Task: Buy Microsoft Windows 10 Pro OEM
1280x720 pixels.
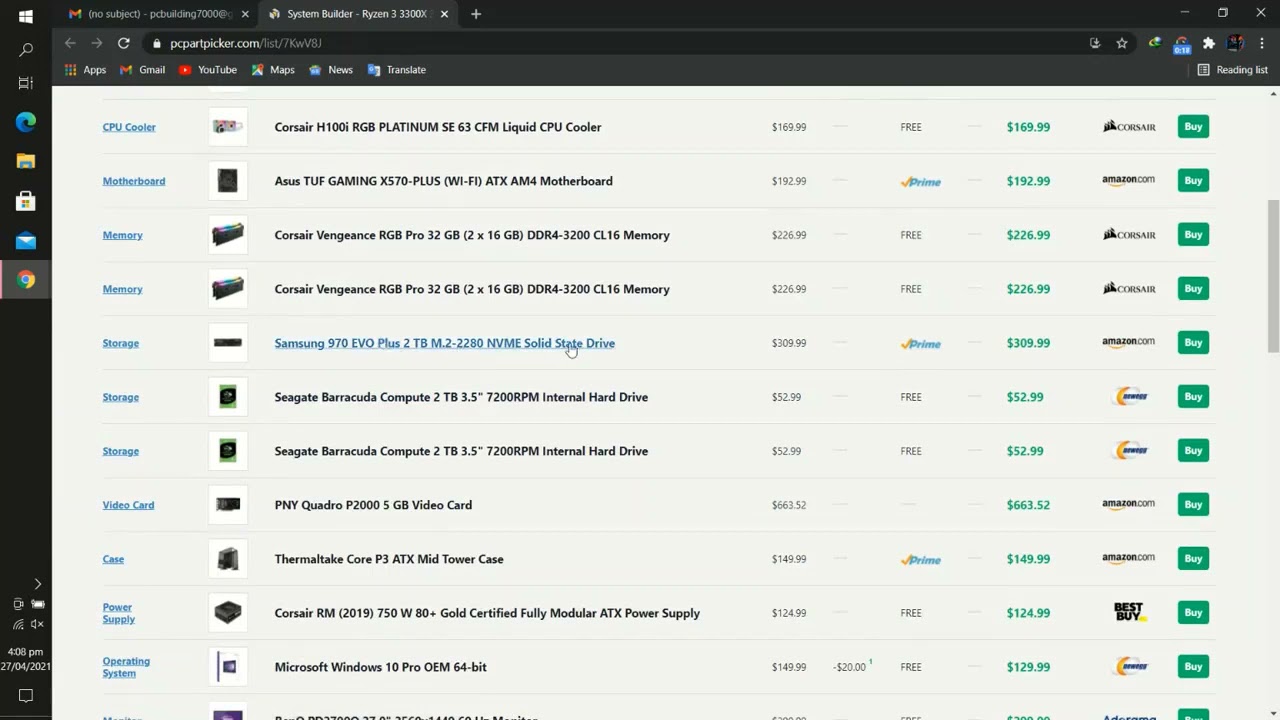Action: coord(1193,667)
